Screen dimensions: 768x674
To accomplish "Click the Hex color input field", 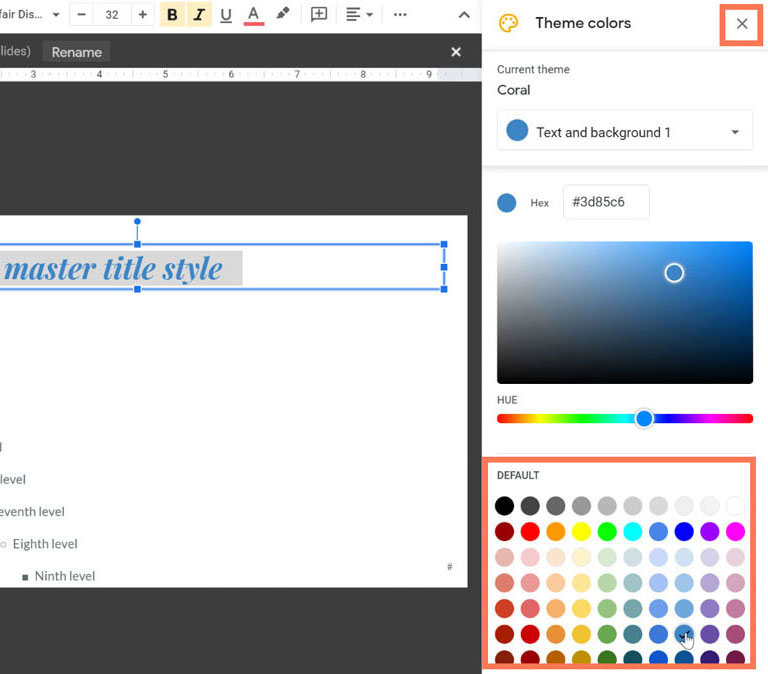I will tap(606, 202).
